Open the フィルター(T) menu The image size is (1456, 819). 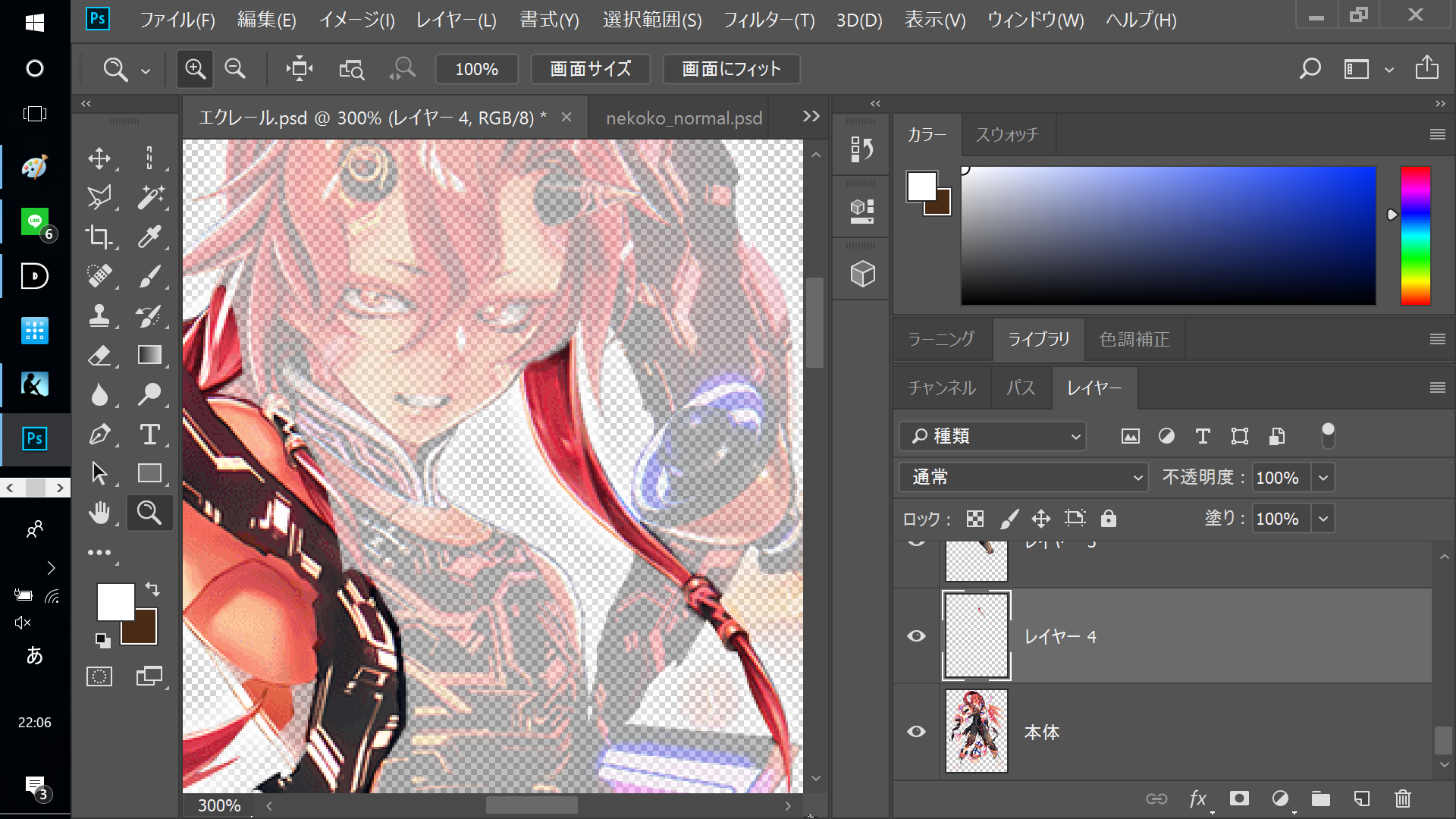click(x=768, y=20)
